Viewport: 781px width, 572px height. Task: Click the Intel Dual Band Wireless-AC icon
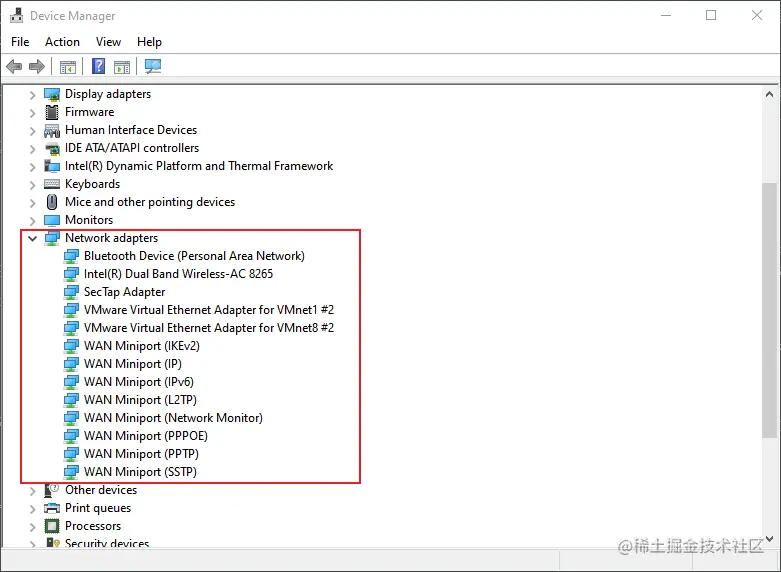point(71,274)
